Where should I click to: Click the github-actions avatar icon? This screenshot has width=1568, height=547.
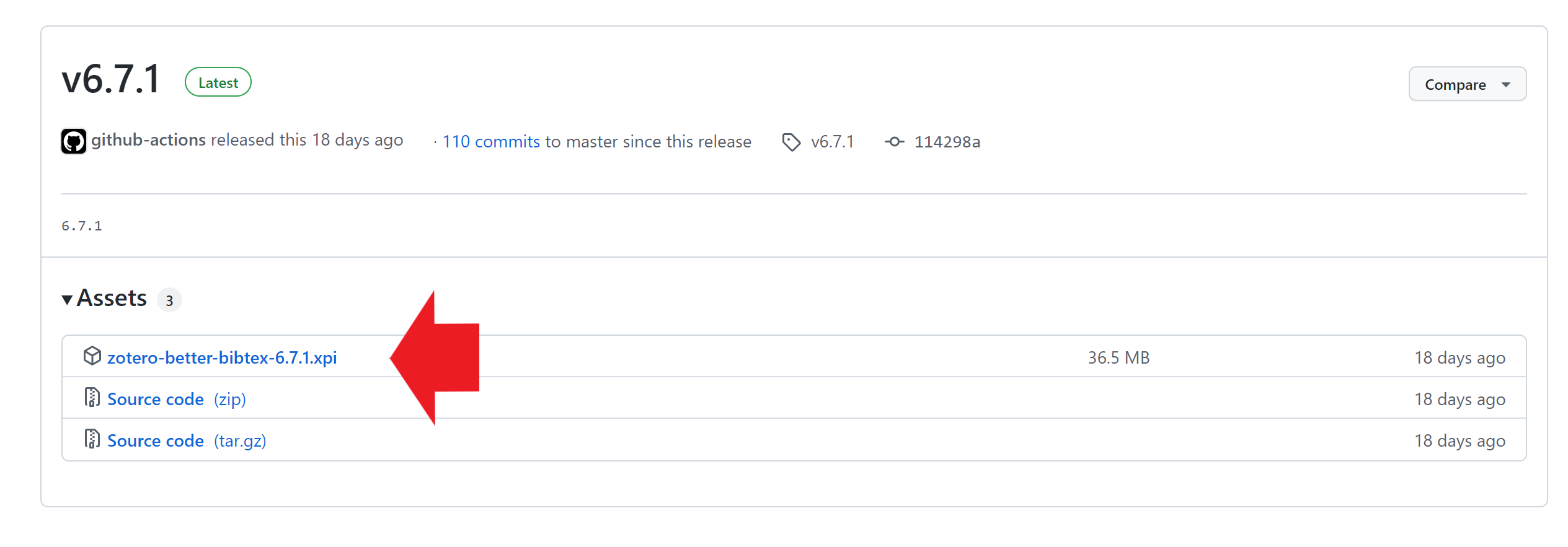point(74,141)
